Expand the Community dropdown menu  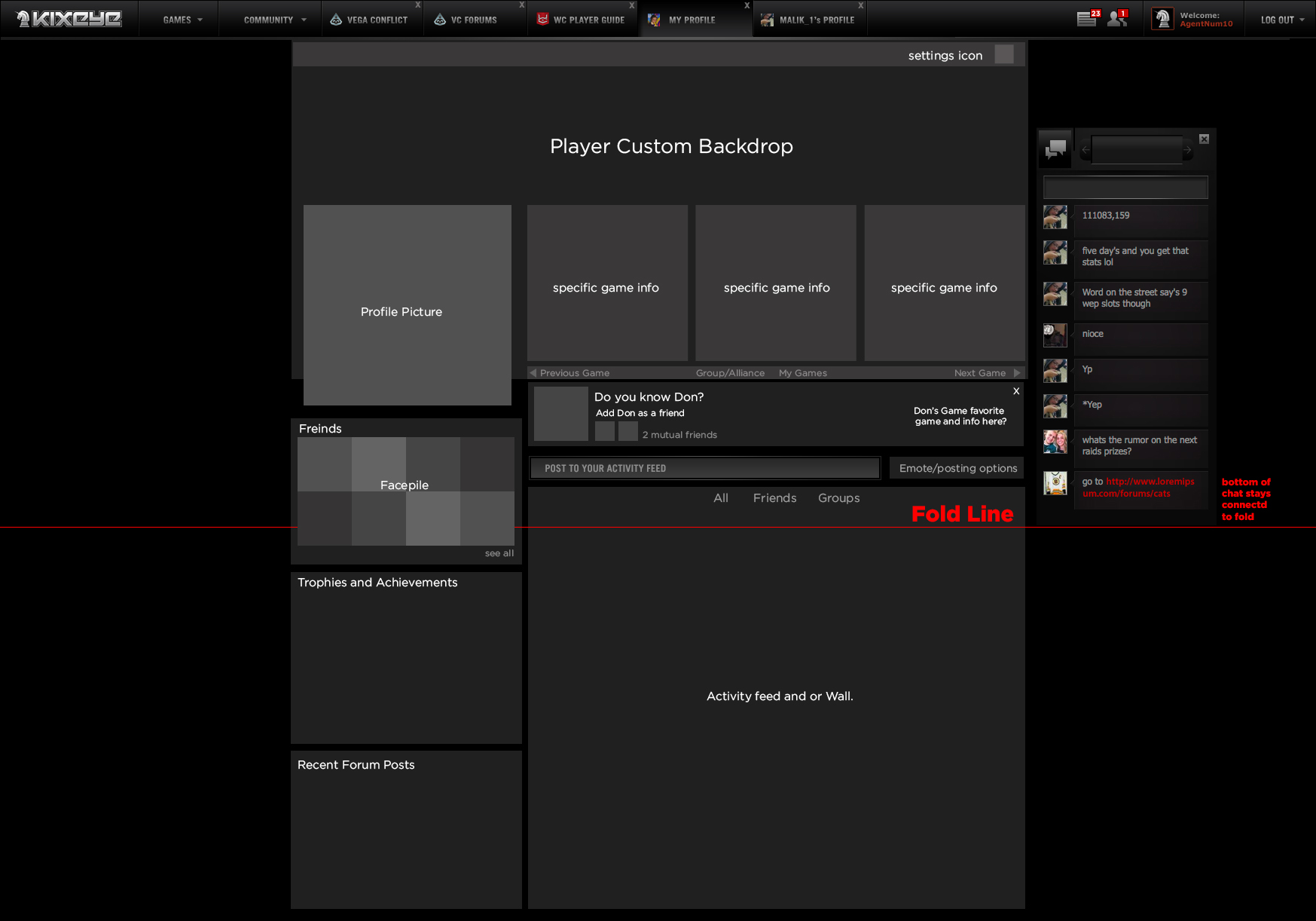[274, 20]
